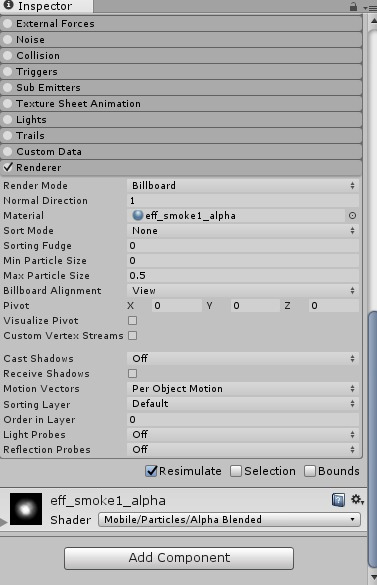Open the Shader Mobile/Particles/Alpha Blended dropdown
The height and width of the screenshot is (585, 377).
pyautogui.click(x=229, y=520)
